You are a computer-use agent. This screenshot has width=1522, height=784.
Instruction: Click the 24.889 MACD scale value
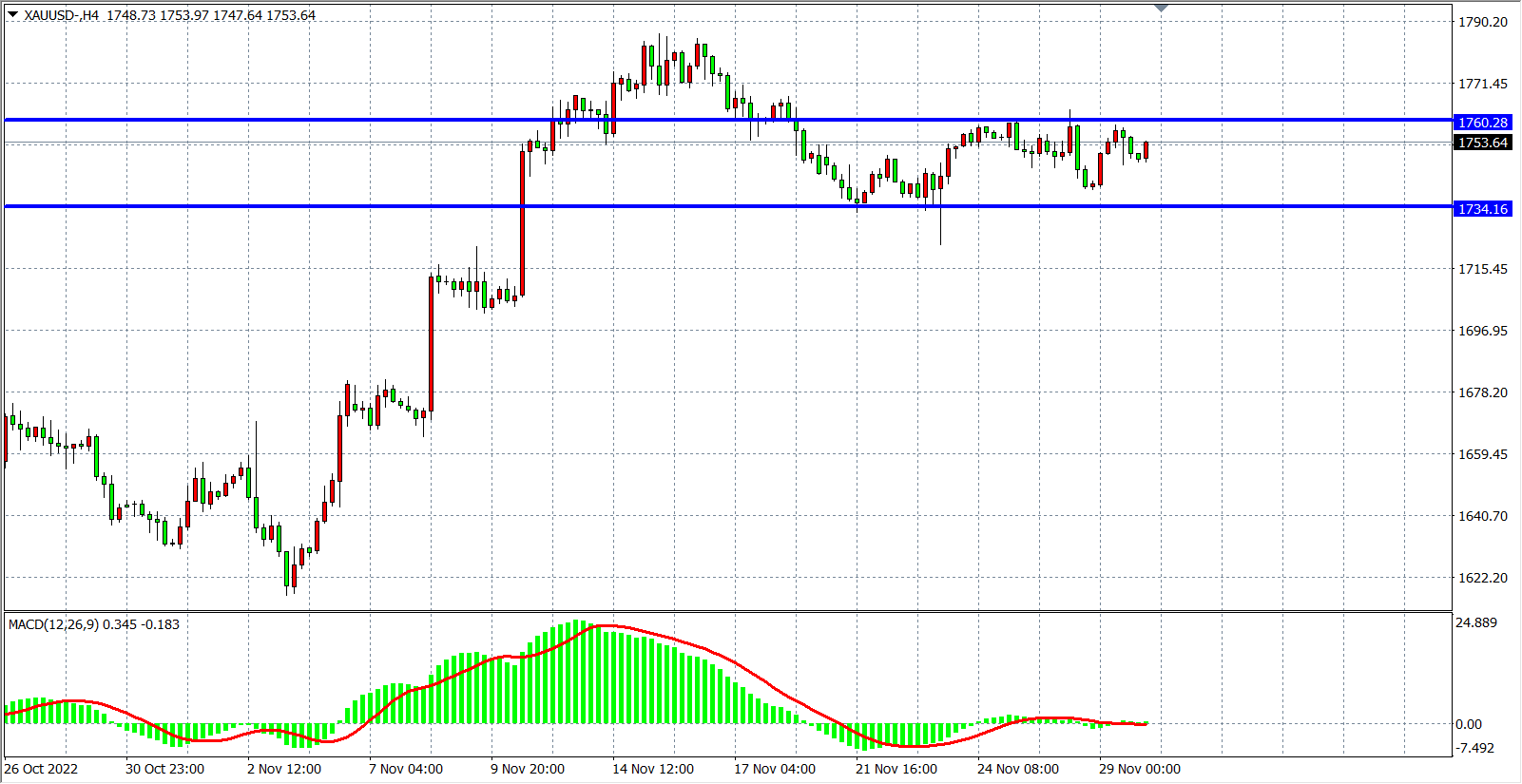1475,622
